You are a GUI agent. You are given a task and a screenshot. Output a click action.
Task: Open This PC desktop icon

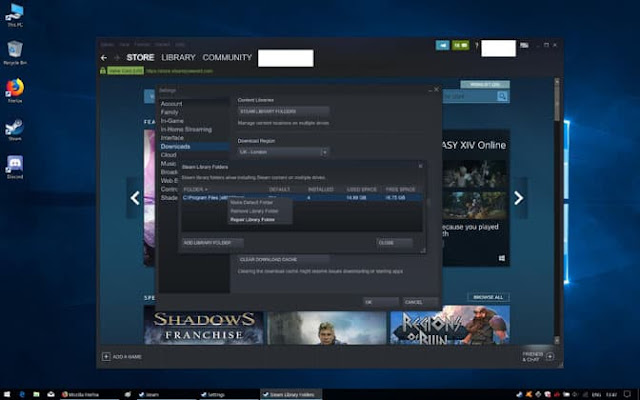click(x=15, y=16)
